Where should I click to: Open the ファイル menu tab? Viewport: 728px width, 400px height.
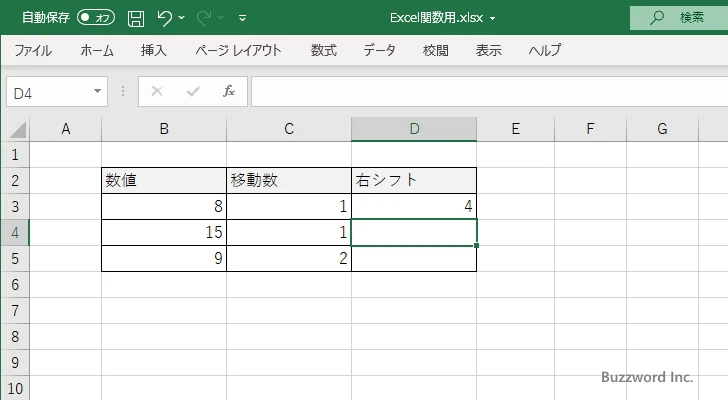click(33, 50)
